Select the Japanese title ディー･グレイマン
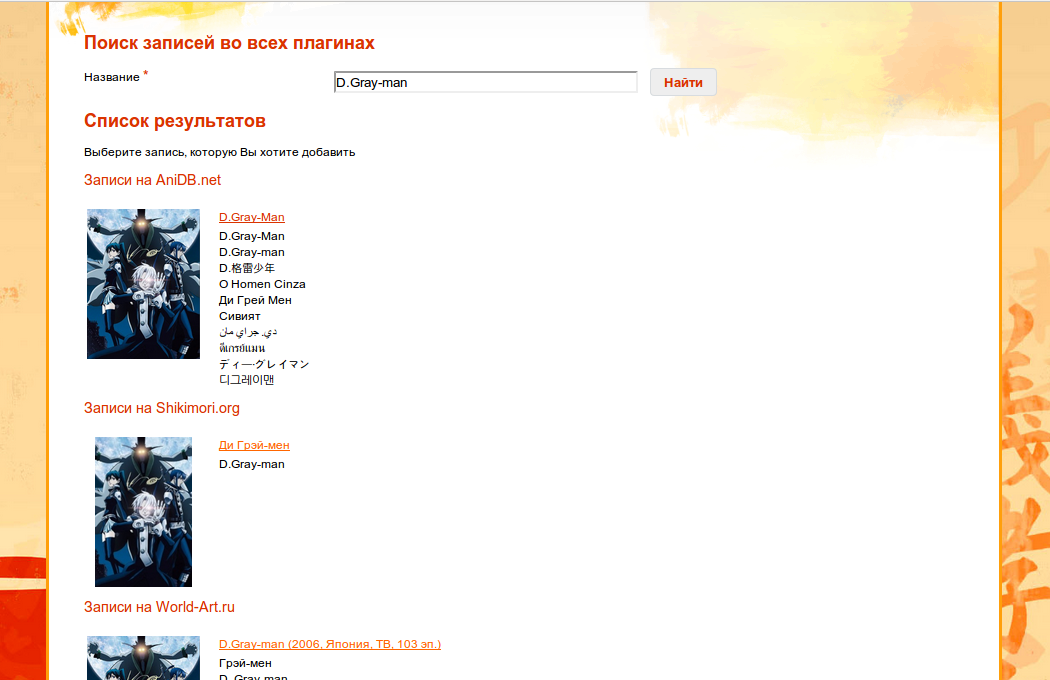The image size is (1050, 680). click(263, 364)
